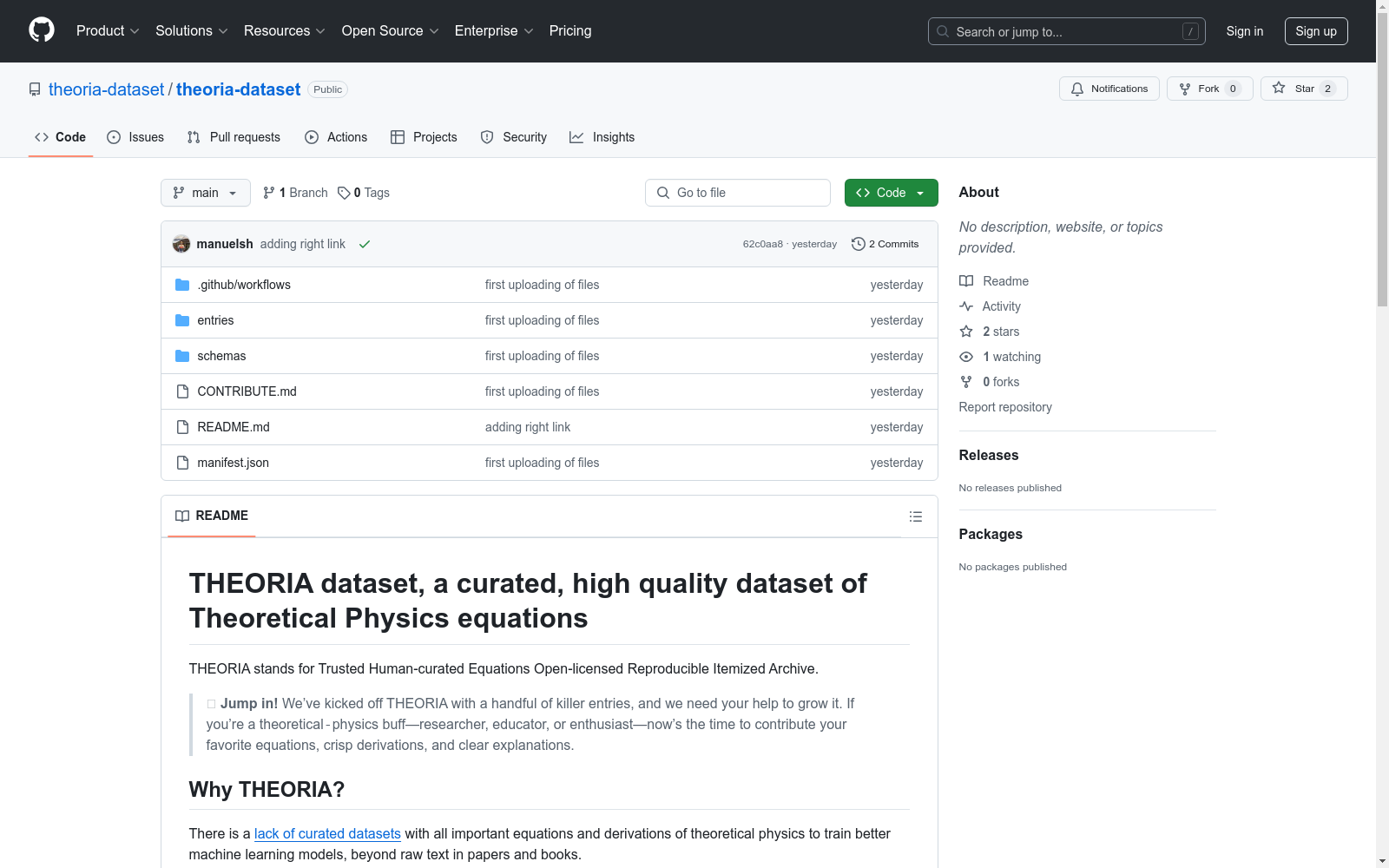Click the clock icon beside 2 Commits

pos(859,244)
